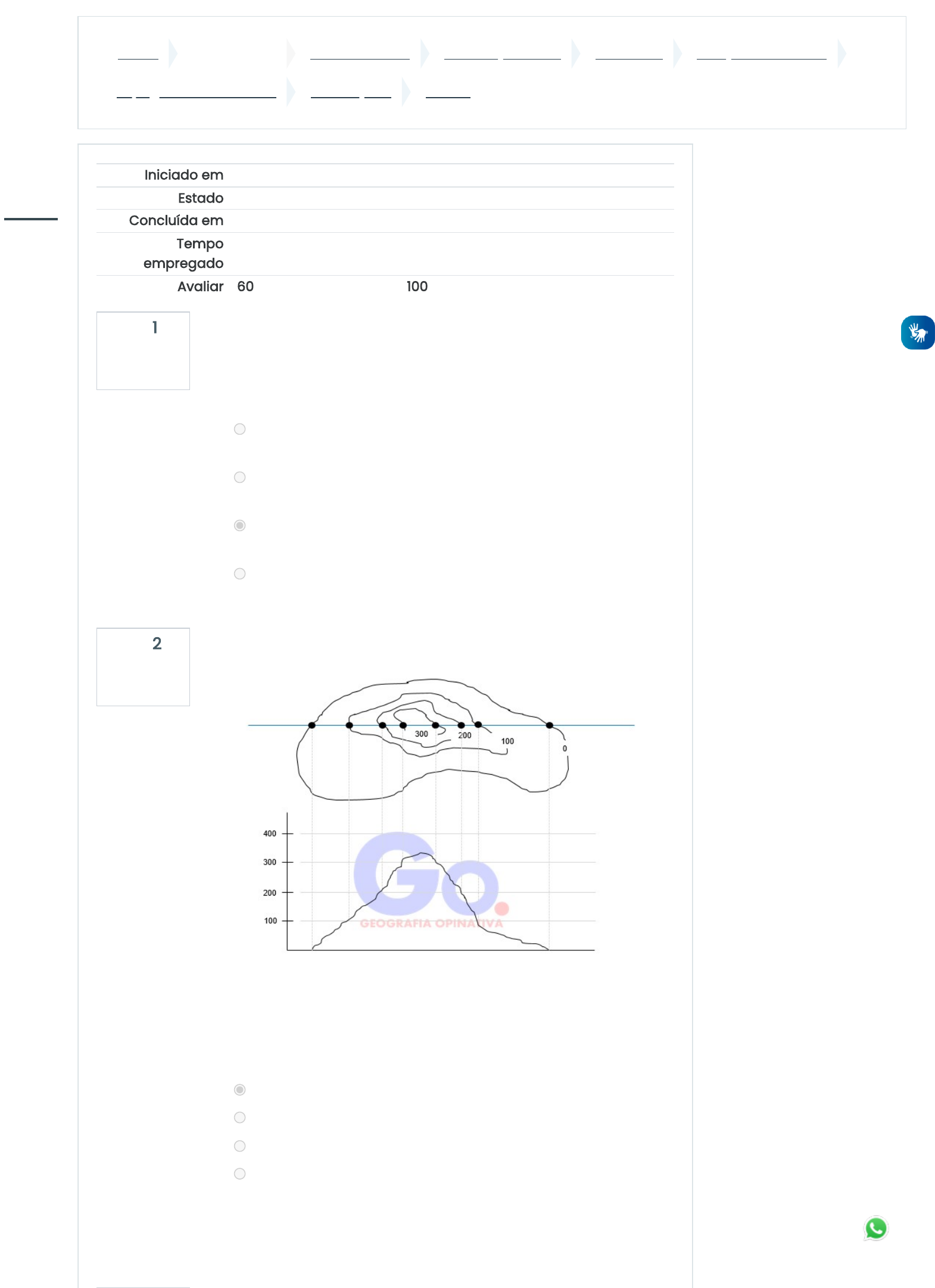Open the VLibras sign language accessibility widget
Screen dimensions: 935x1288
tap(917, 332)
